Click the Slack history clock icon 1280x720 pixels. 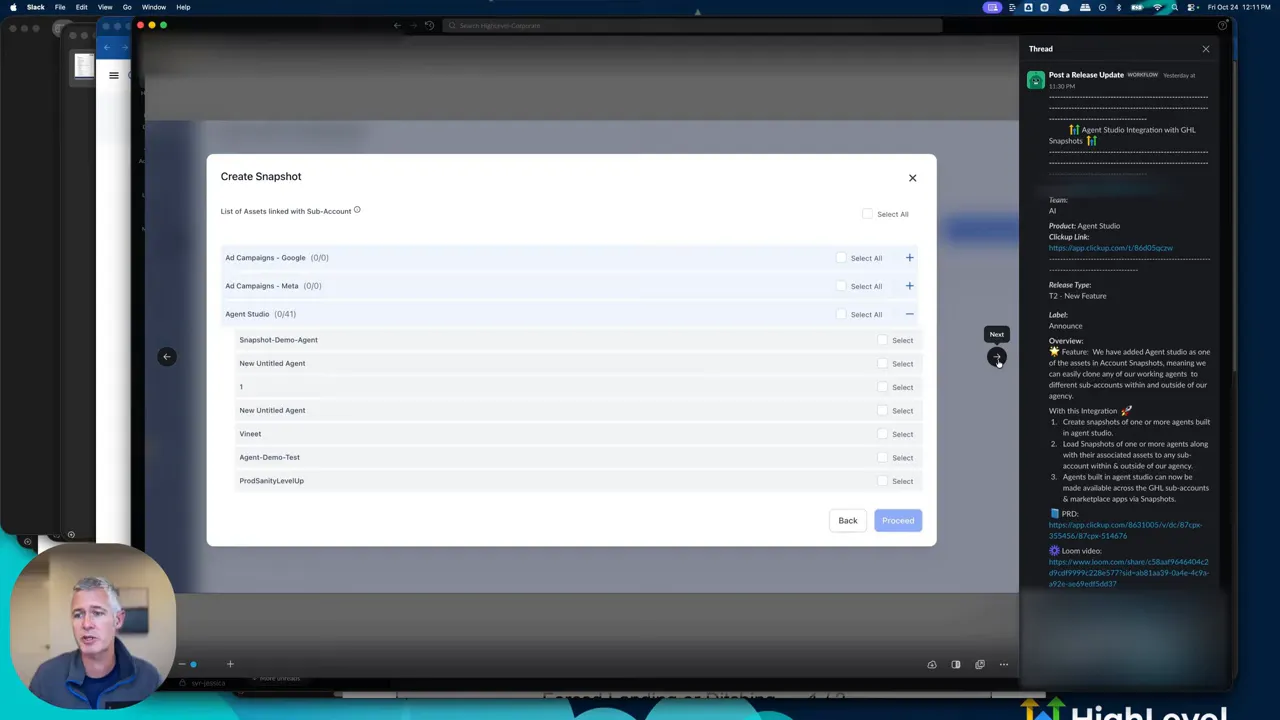(x=429, y=25)
